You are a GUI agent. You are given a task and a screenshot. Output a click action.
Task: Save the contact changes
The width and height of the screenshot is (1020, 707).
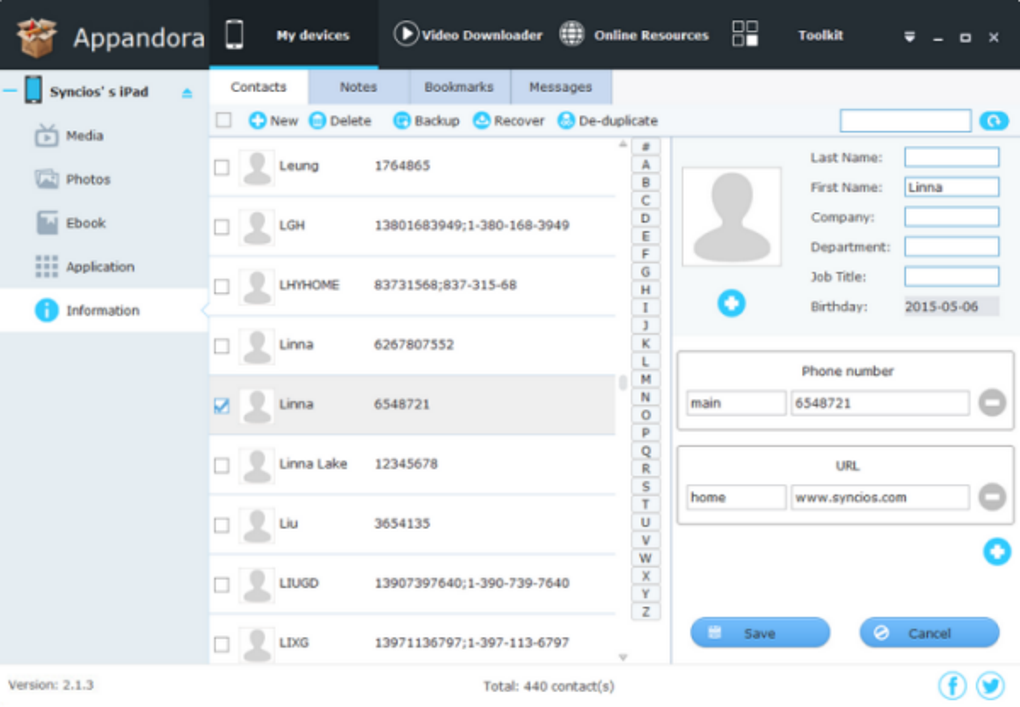pyautogui.click(x=760, y=633)
